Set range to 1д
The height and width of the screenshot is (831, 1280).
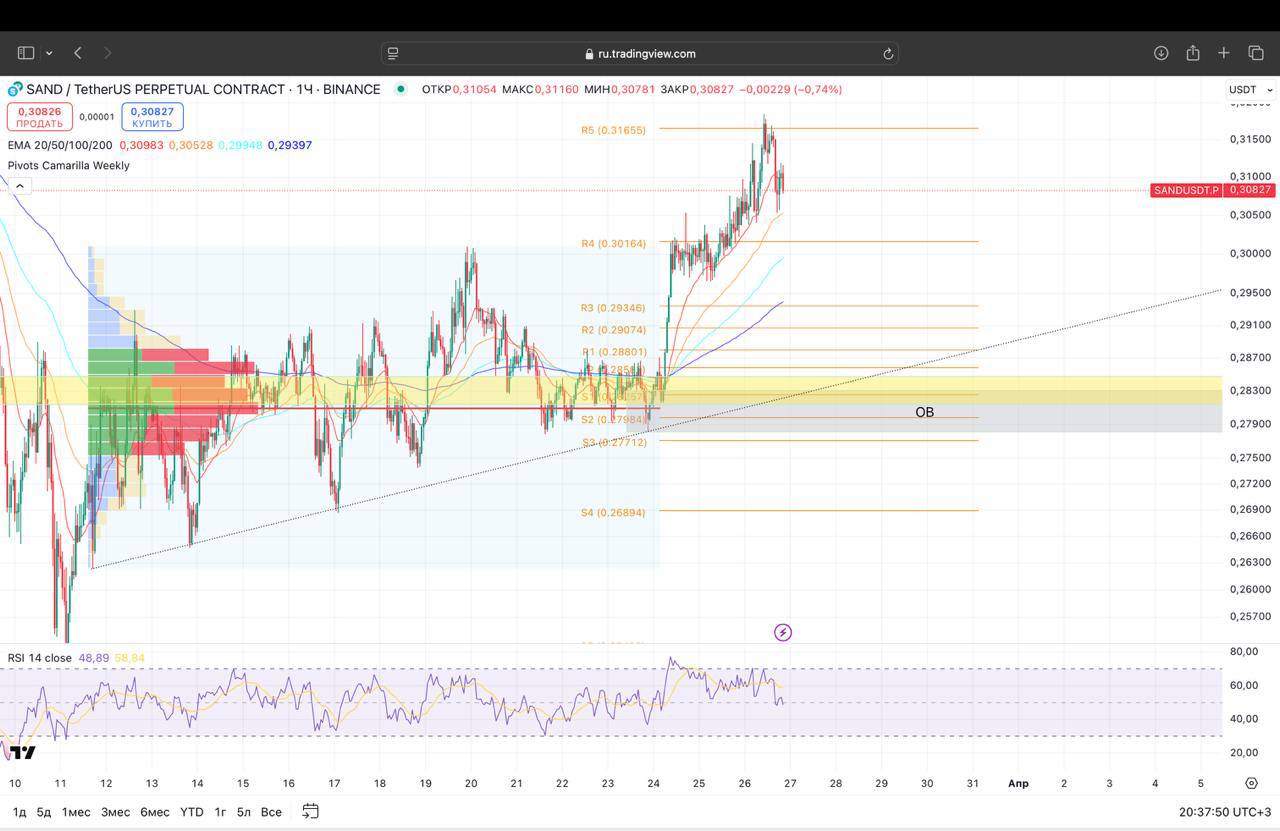tap(20, 811)
